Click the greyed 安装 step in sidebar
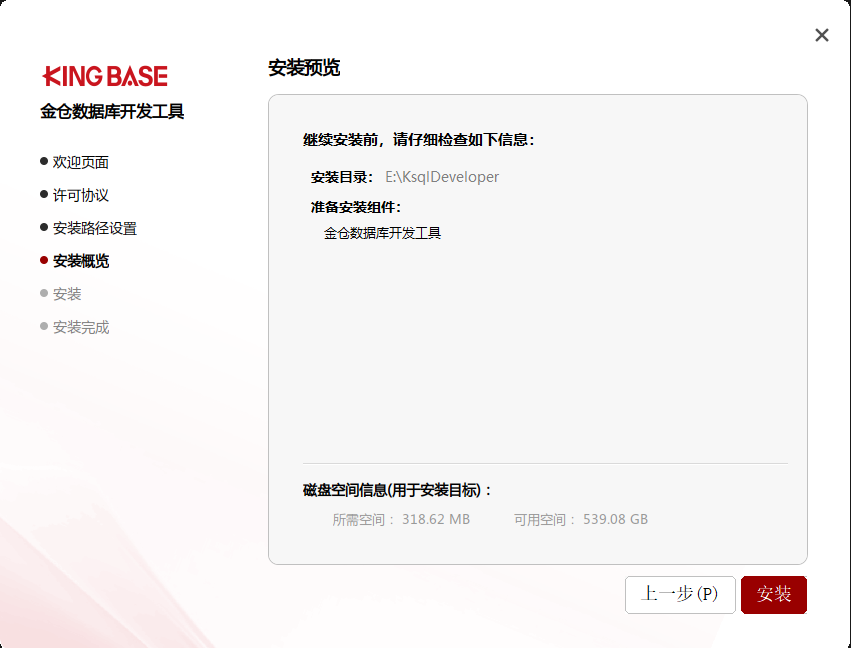Image resolution: width=851 pixels, height=648 pixels. pos(67,294)
